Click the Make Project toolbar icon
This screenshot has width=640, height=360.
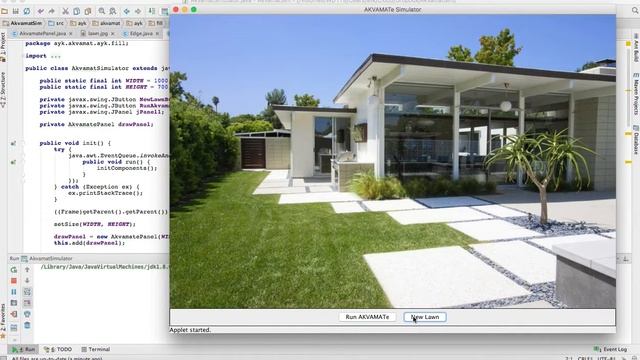coord(152,11)
